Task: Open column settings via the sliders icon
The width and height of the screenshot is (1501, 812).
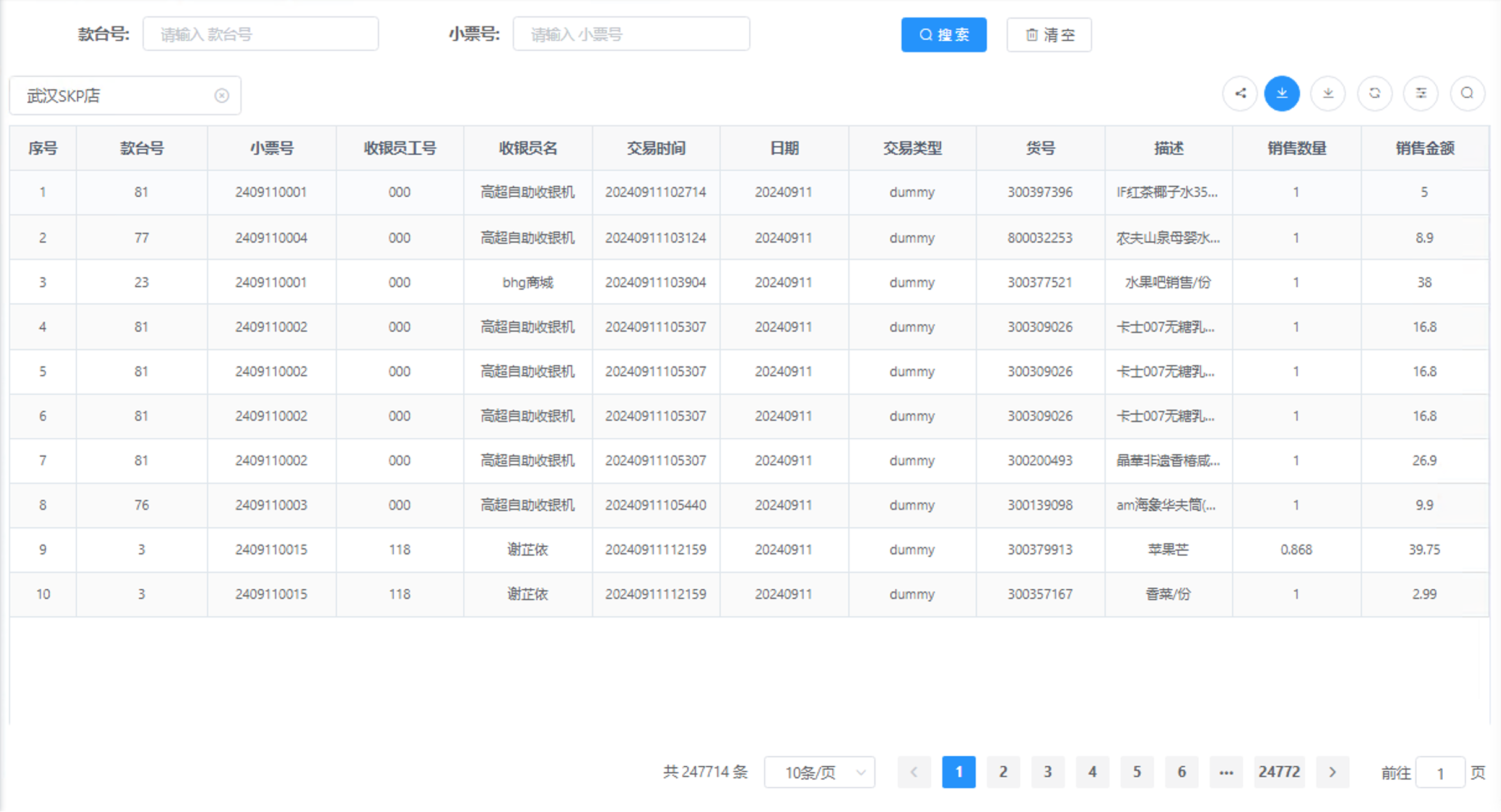Action: tap(1421, 93)
